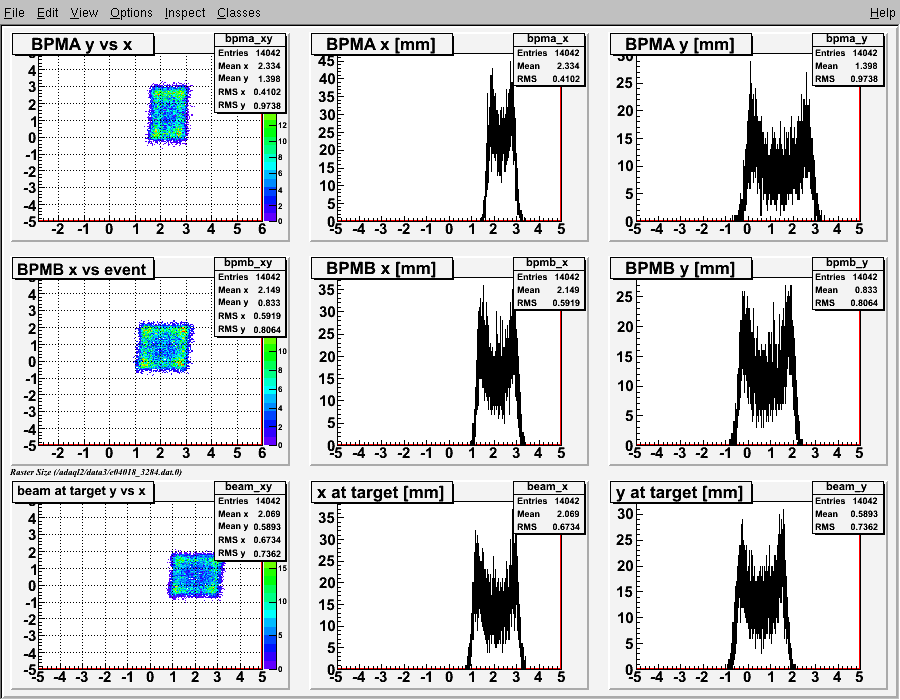Click the beam at target scatter cluster

196,575
